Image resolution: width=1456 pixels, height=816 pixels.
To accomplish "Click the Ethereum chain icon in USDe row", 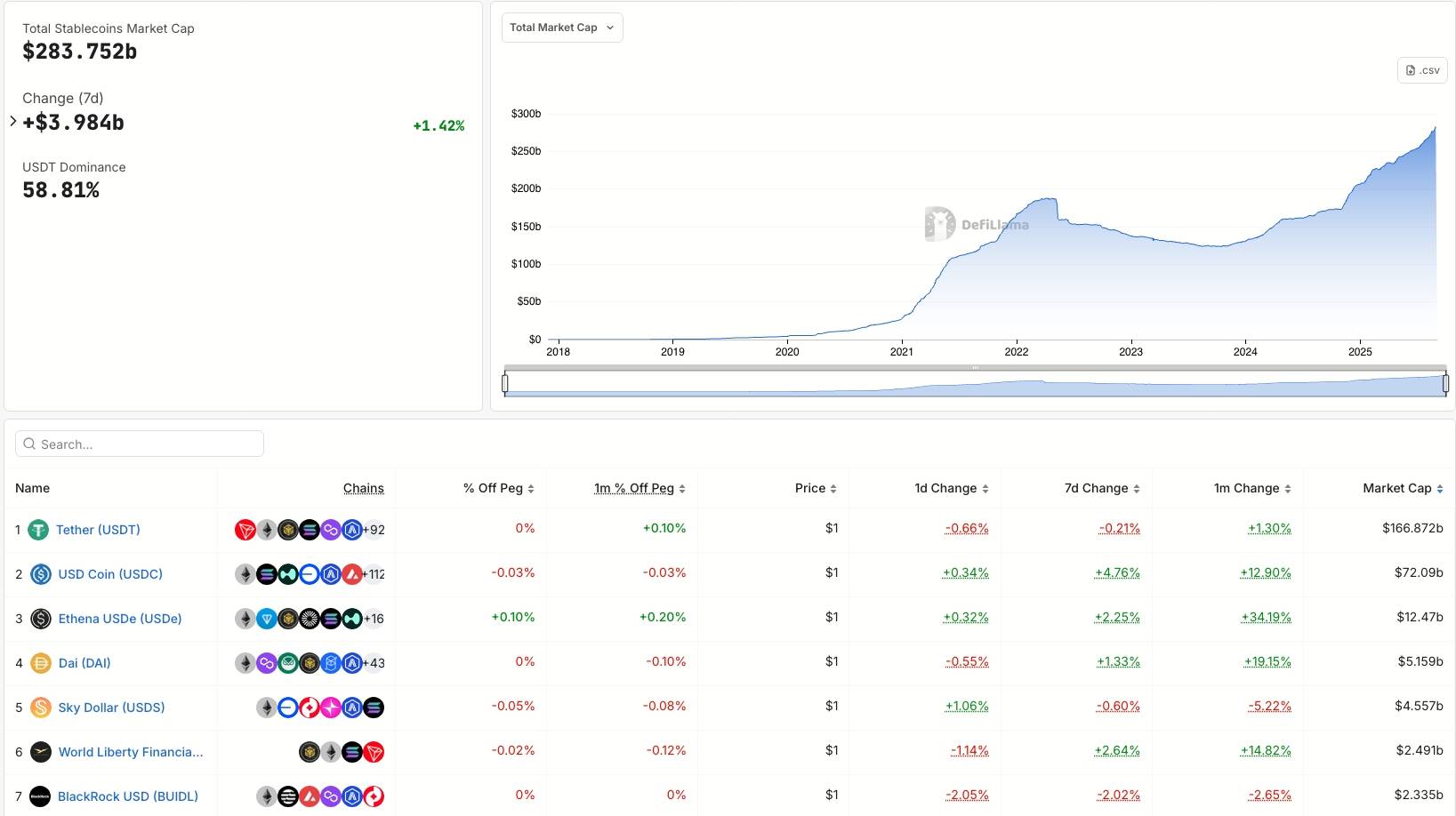I will point(245,619).
